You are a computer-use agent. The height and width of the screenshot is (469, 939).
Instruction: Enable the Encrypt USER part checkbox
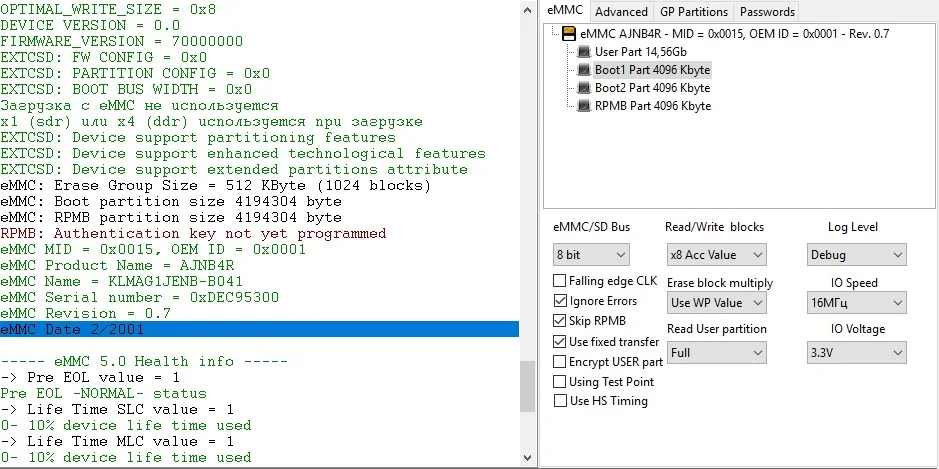pyautogui.click(x=559, y=362)
